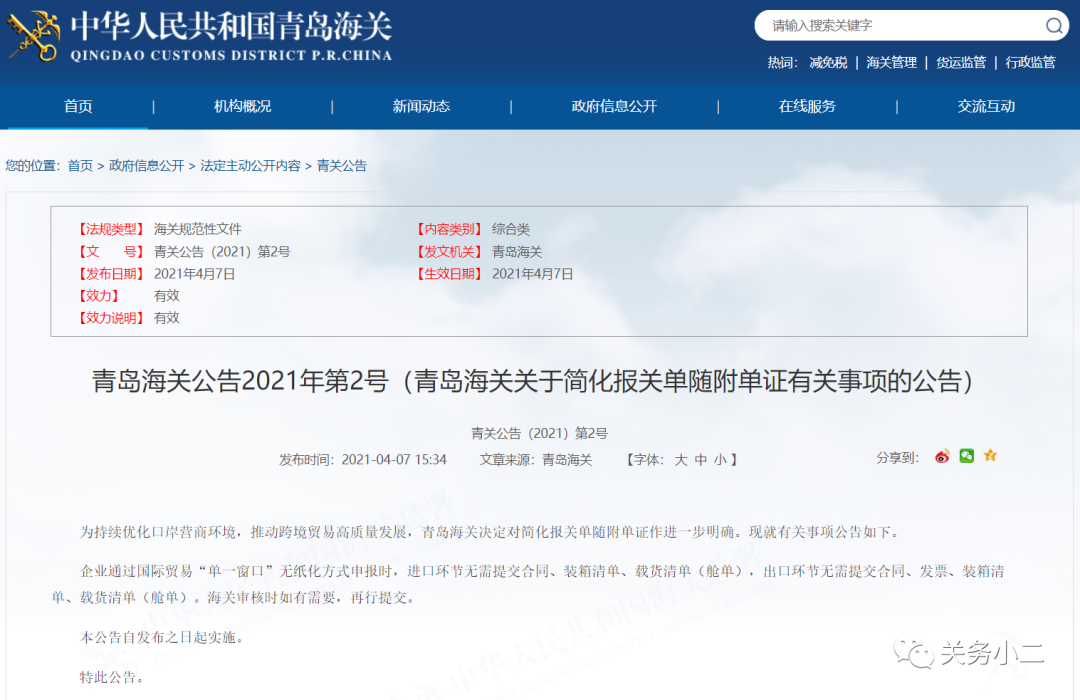The image size is (1080, 700).
Task: Switch to the 首页 navigation tab
Action: pos(76,106)
